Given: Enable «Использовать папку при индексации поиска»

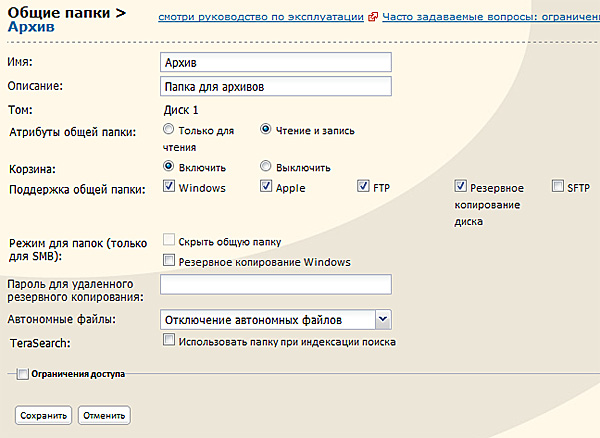Looking at the screenshot, I should point(168,342).
